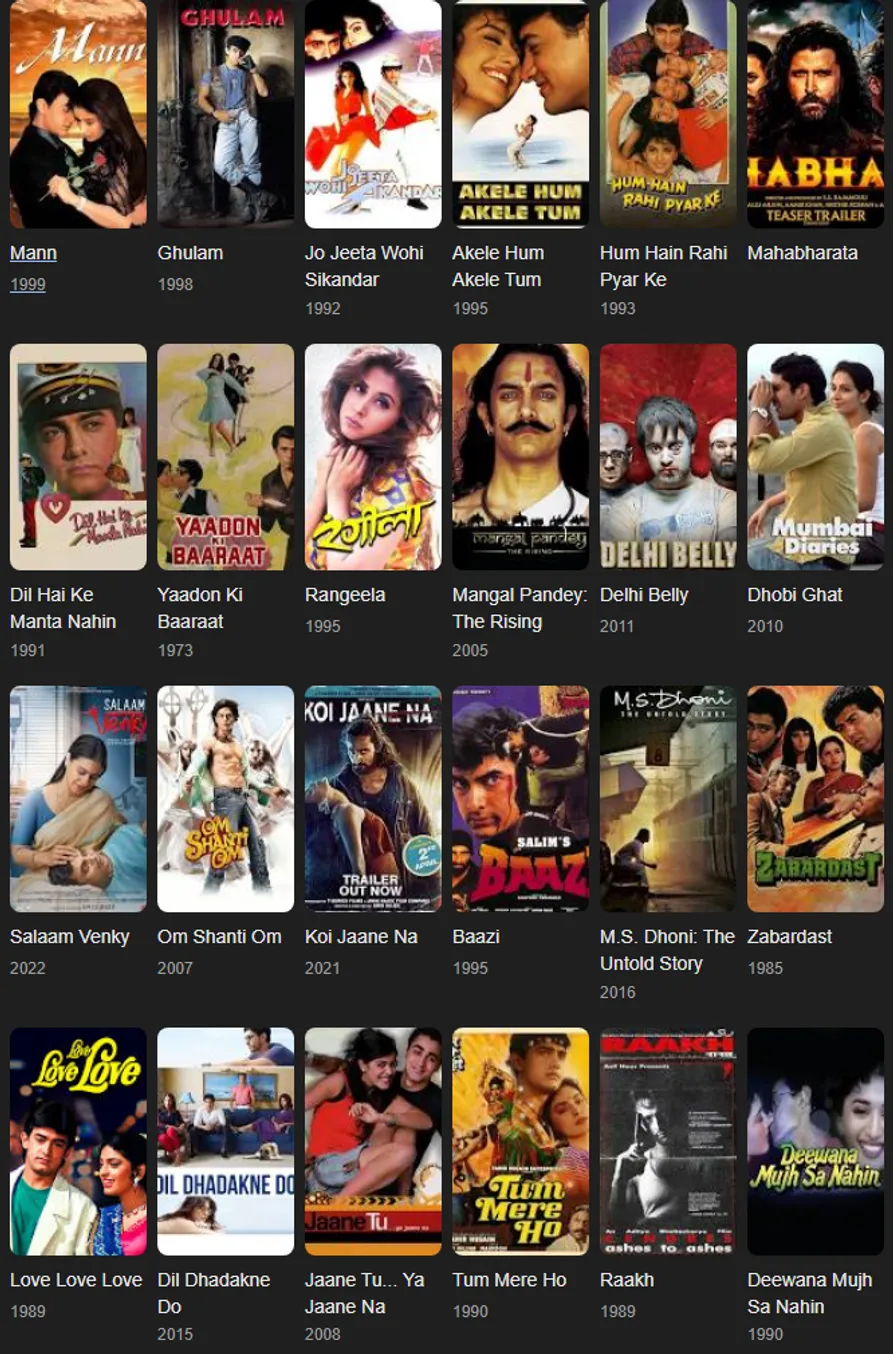The width and height of the screenshot is (893, 1354).
Task: Select the Rangeela movie poster
Action: (373, 457)
